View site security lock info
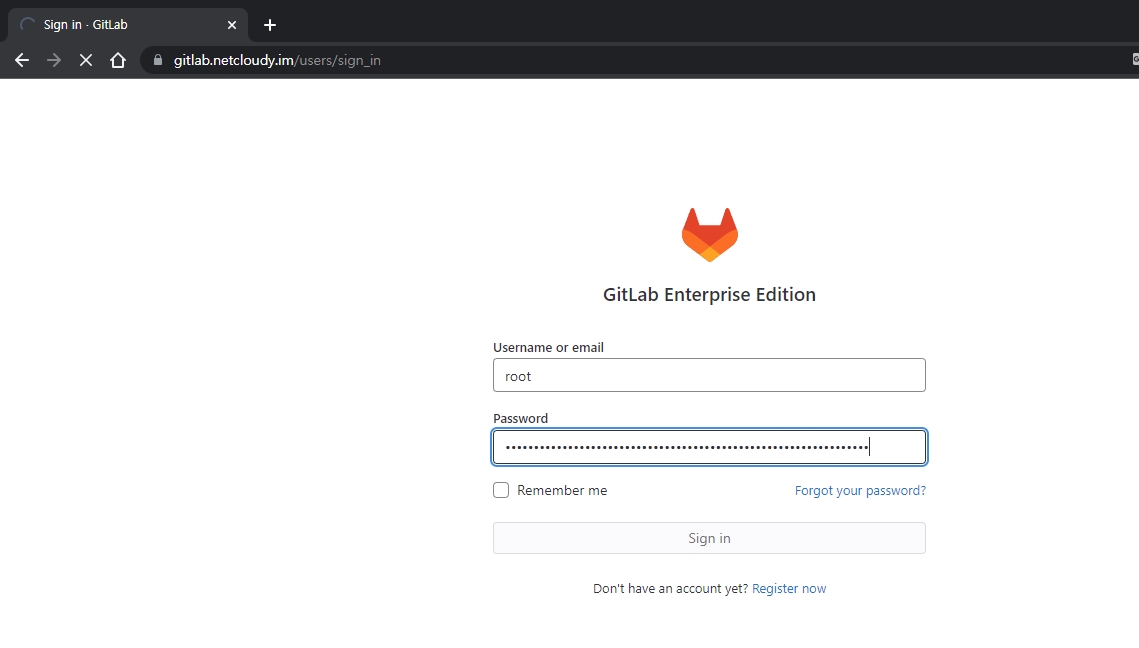The height and width of the screenshot is (648, 1139). (x=158, y=60)
